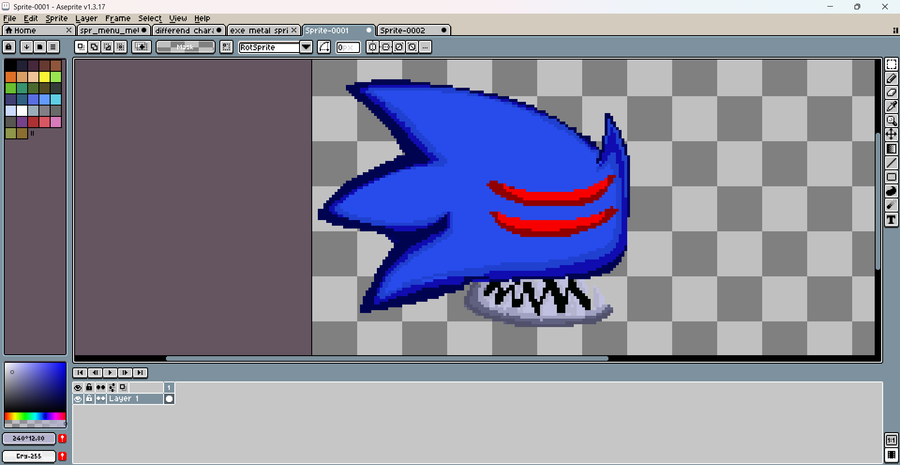Toggle all layers lock in timeline header
The height and width of the screenshot is (465, 900).
pos(89,388)
